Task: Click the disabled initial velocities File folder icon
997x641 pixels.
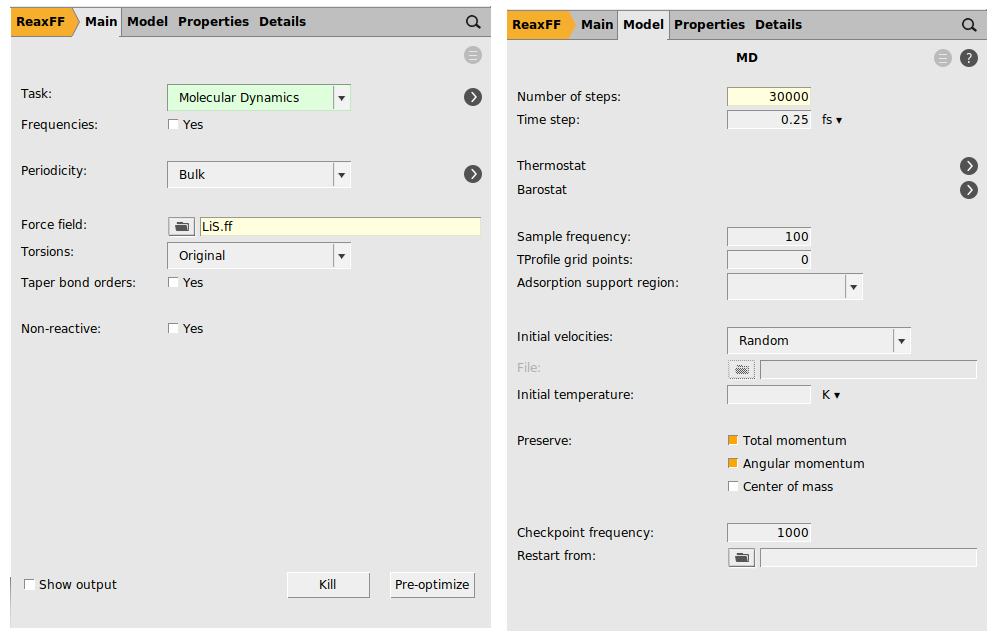Action: pyautogui.click(x=741, y=369)
